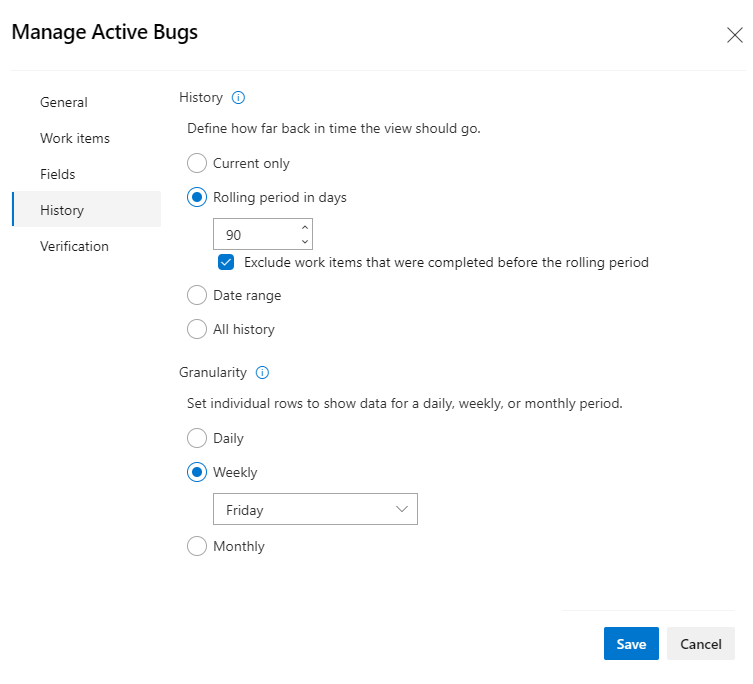Select Daily granularity option
Screen dimensions: 753x684
[197, 438]
